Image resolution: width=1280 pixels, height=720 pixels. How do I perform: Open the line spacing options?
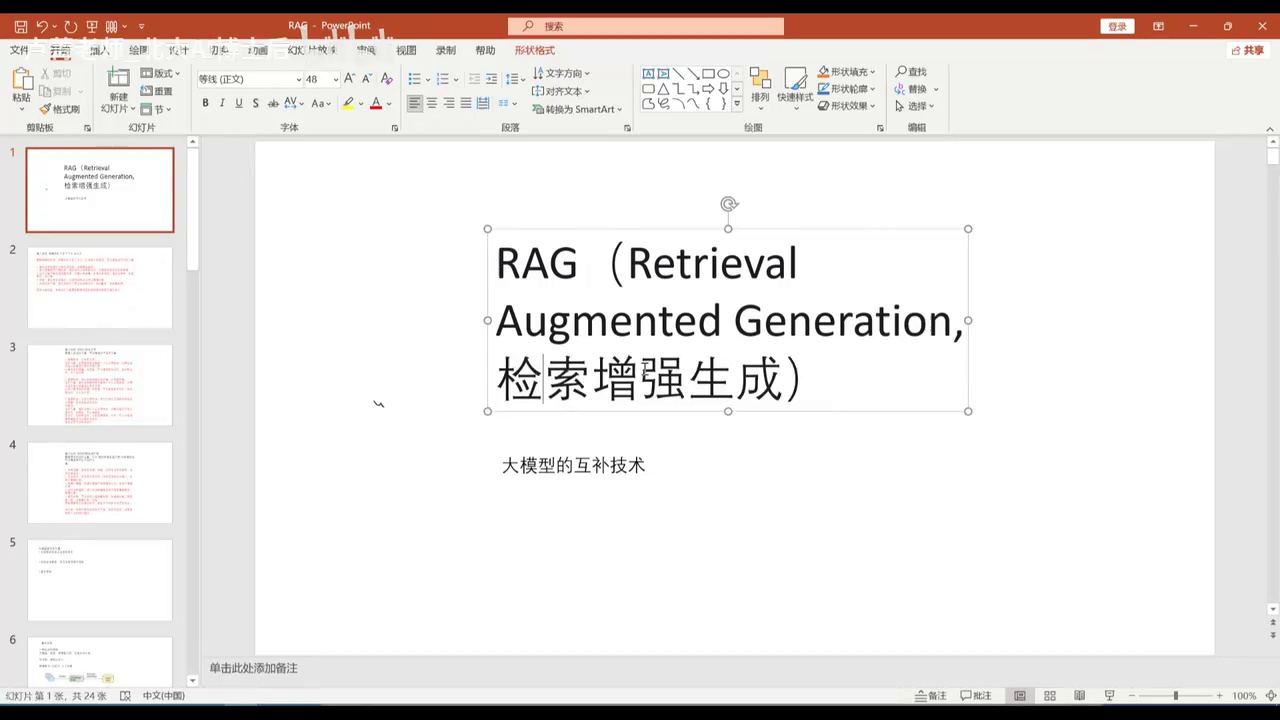[x=515, y=79]
